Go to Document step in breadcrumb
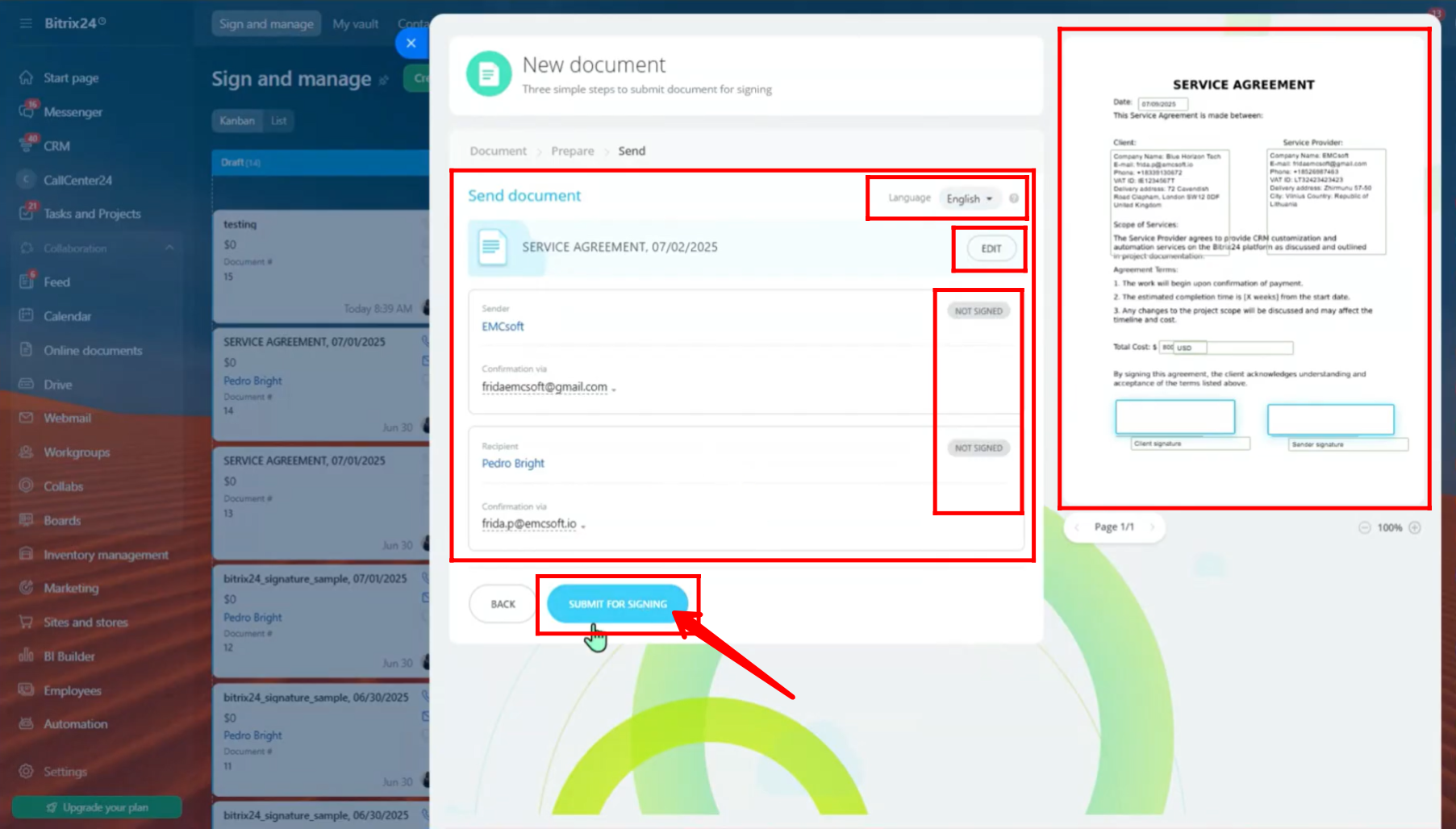This screenshot has height=829, width=1456. point(498,151)
